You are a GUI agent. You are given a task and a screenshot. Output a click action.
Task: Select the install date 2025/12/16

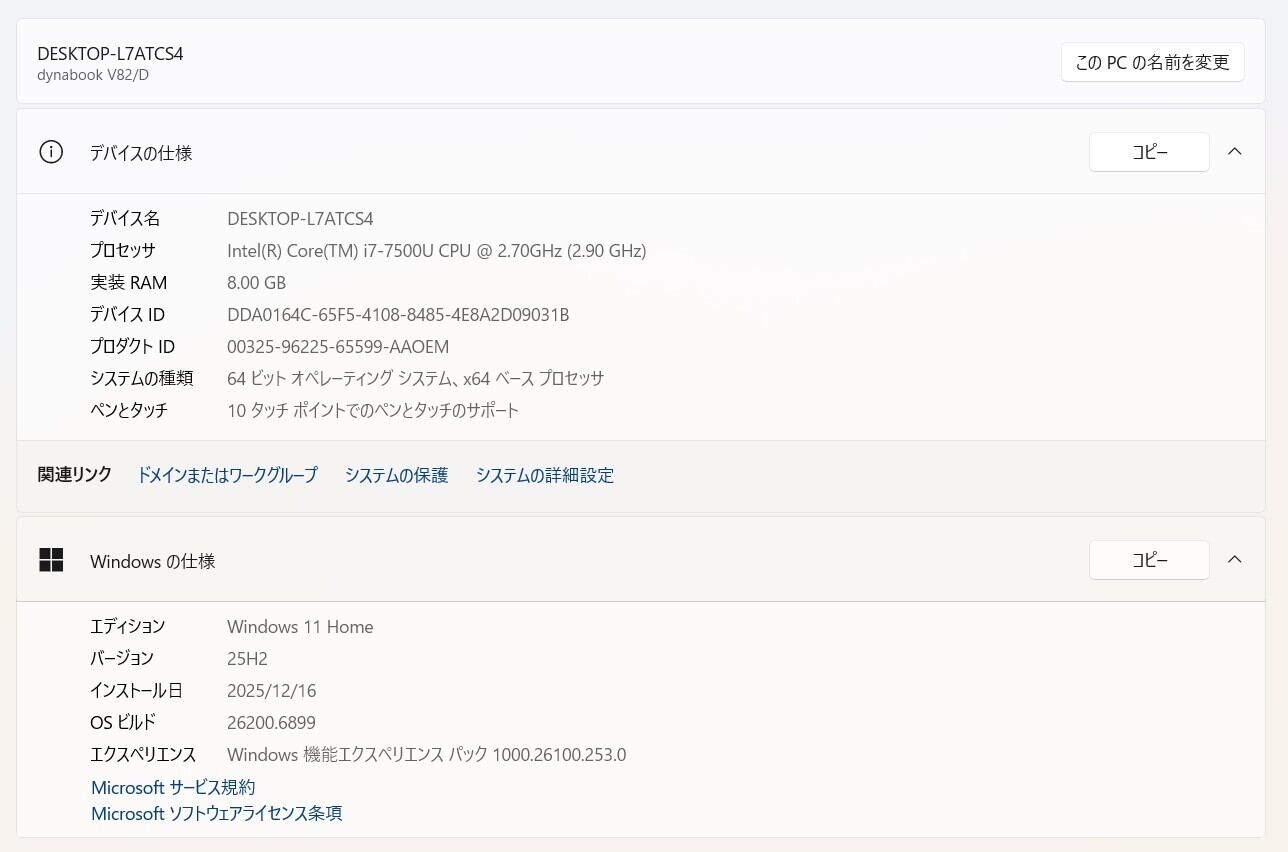(272, 690)
